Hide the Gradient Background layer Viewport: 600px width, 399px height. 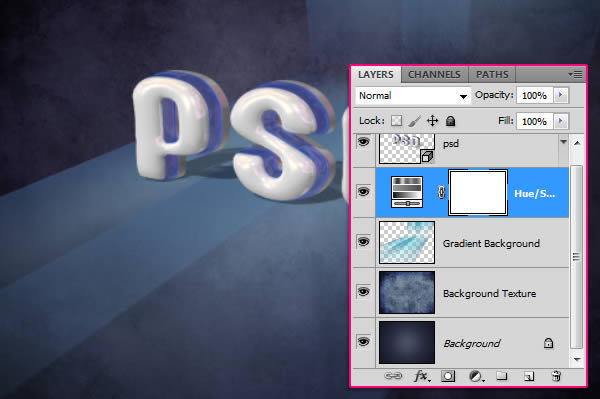click(364, 242)
